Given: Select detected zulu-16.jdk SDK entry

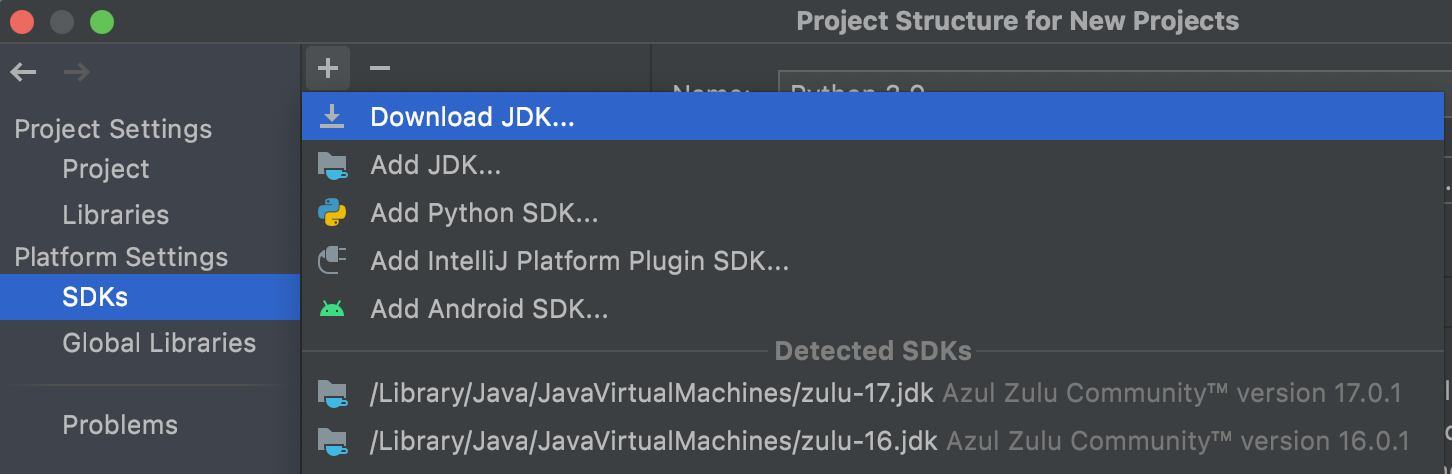Looking at the screenshot, I should point(653,440).
